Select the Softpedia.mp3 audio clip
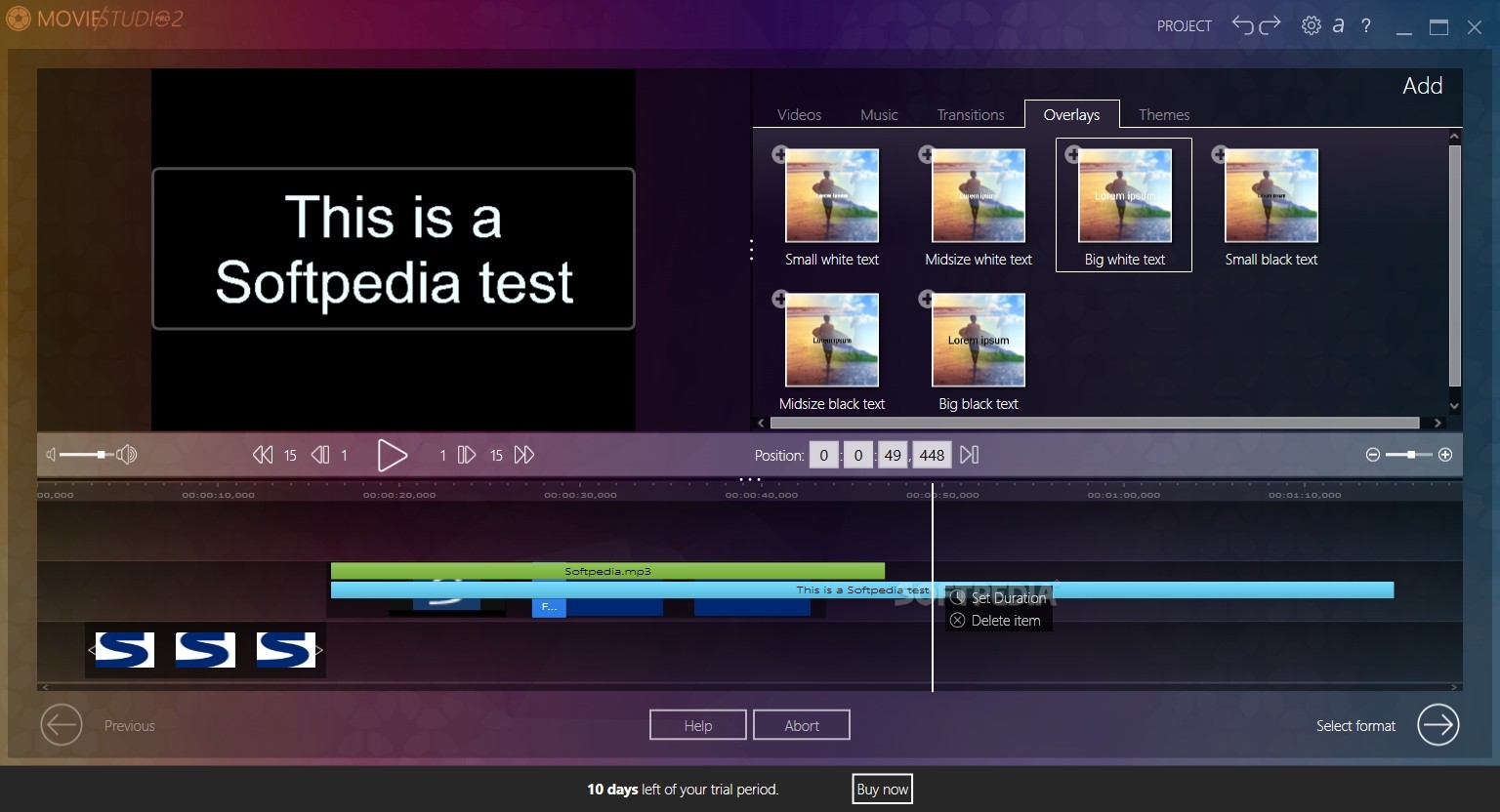This screenshot has height=812, width=1500. pos(607,571)
